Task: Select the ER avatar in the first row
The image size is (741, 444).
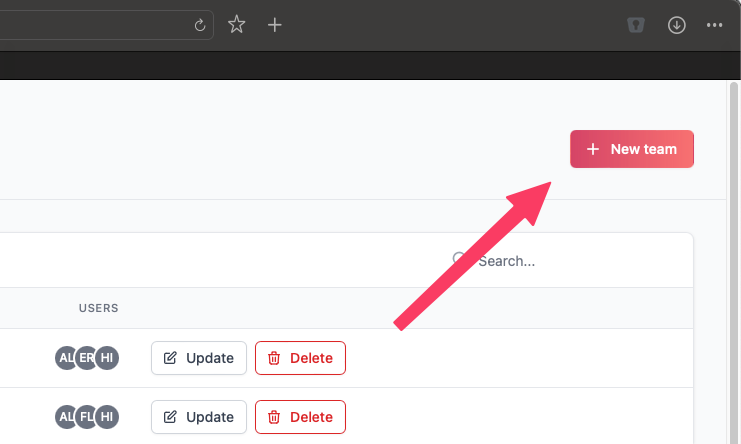Action: click(x=87, y=358)
